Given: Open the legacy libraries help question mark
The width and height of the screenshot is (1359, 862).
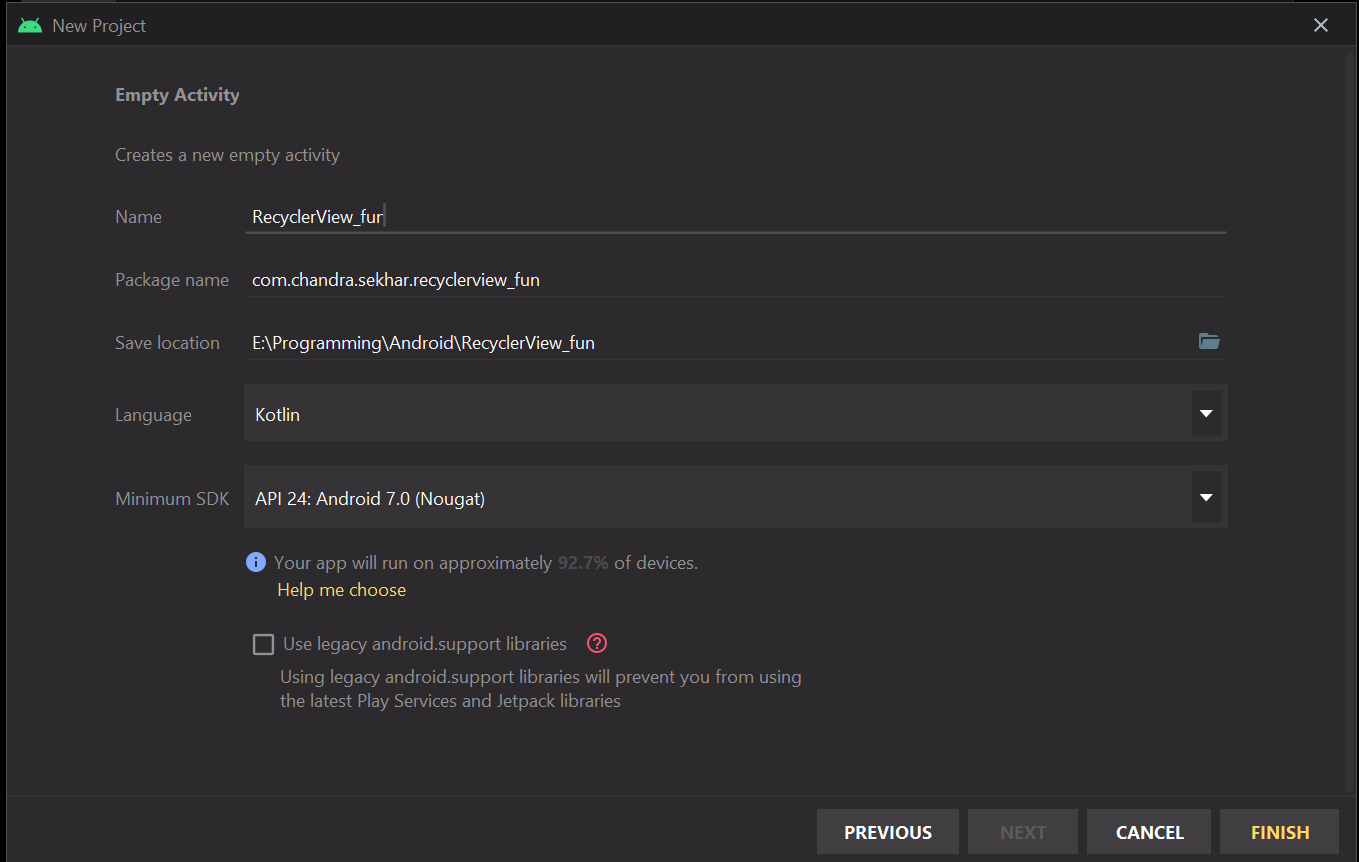Looking at the screenshot, I should [x=597, y=643].
